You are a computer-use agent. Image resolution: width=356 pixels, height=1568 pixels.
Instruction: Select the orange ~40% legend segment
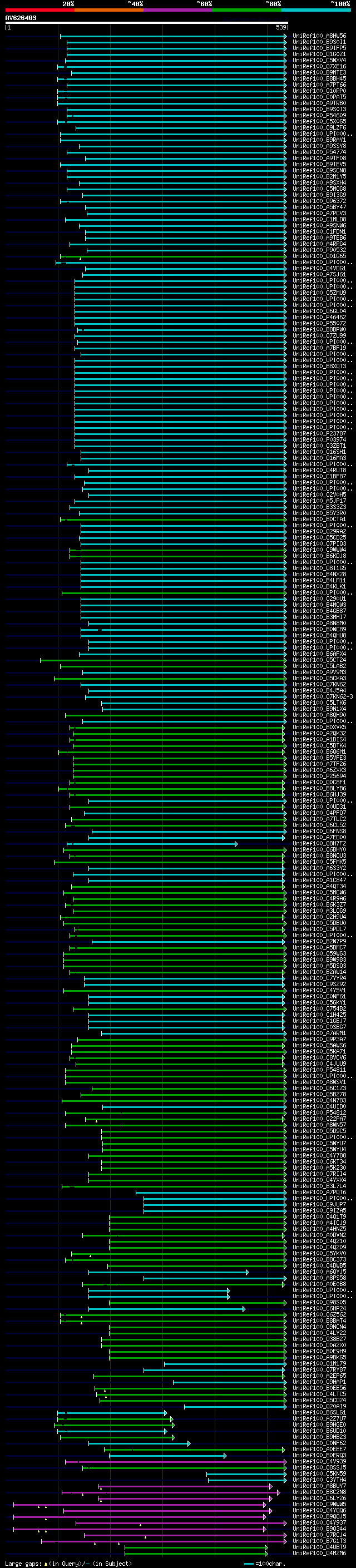[x=109, y=10]
